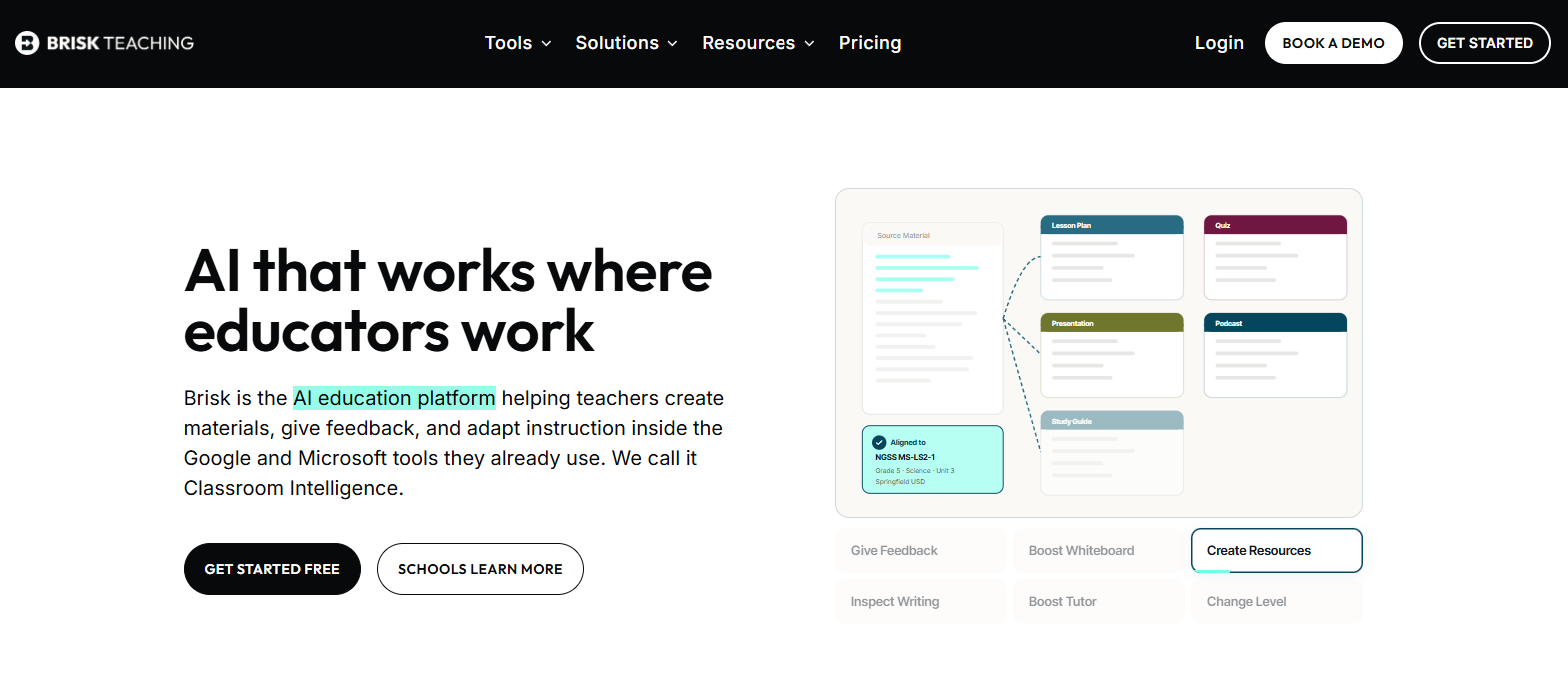This screenshot has width=1568, height=683.
Task: Click the Lesson Plan card
Action: tap(1112, 257)
